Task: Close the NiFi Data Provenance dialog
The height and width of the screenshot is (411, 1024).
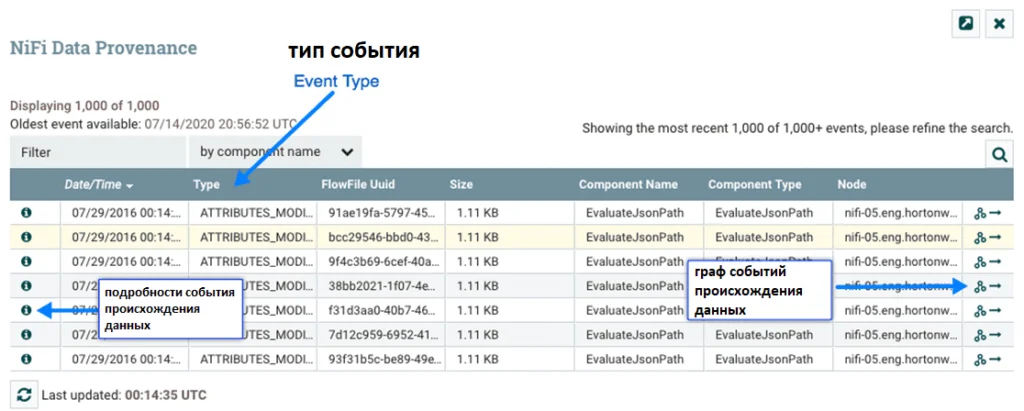Action: pyautogui.click(x=999, y=24)
